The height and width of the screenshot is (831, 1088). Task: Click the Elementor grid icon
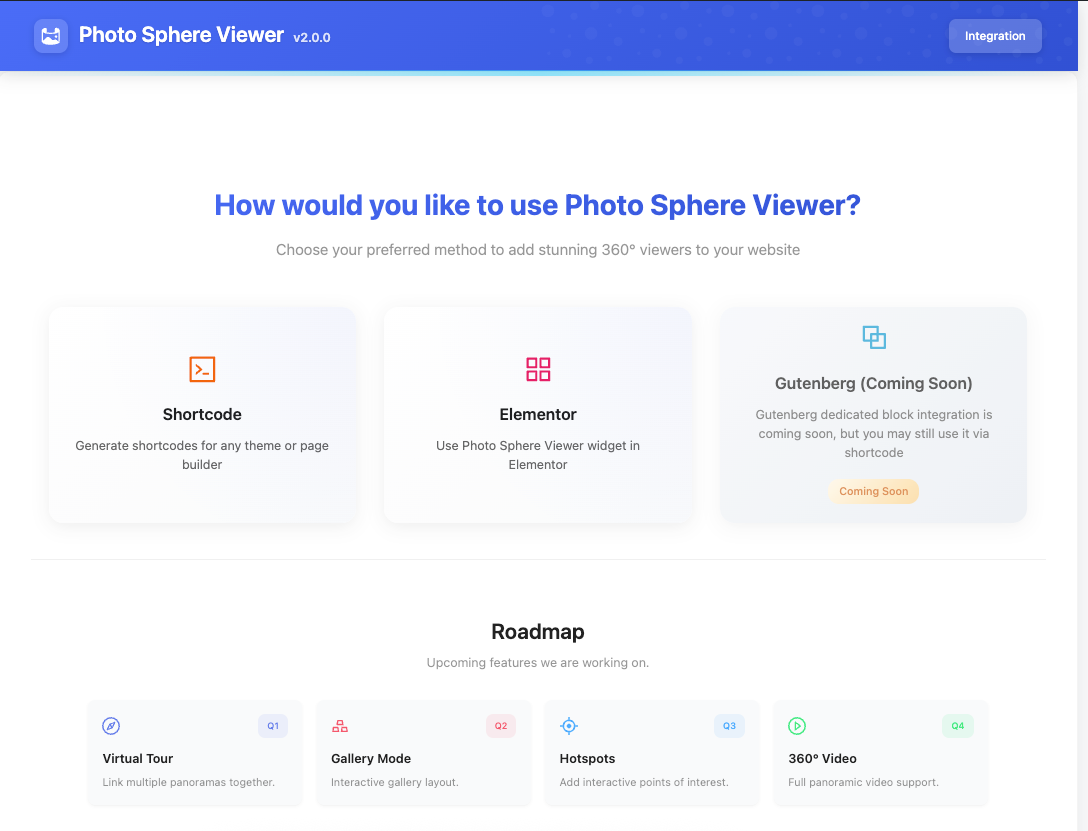[538, 369]
